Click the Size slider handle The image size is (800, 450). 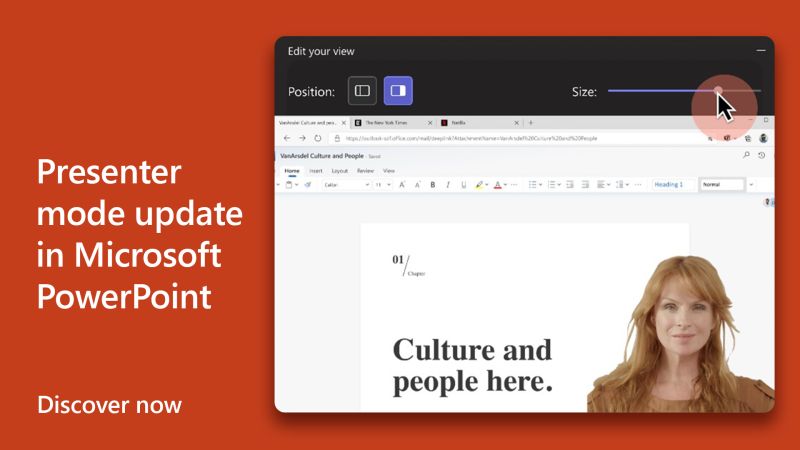coord(718,91)
